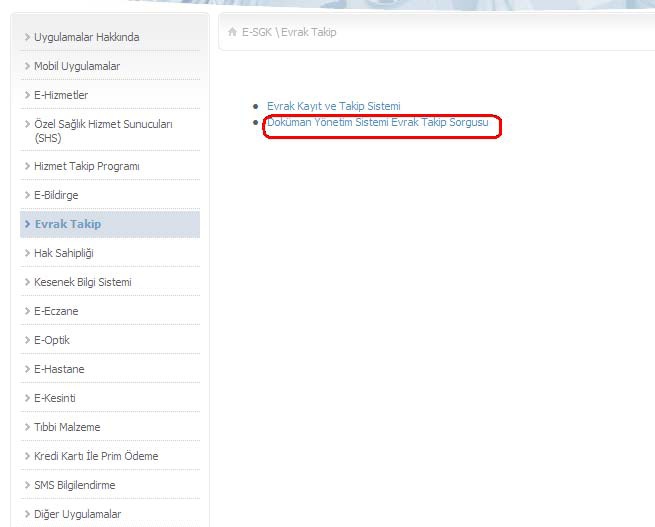Expand the E-Optik chevron arrow
The width and height of the screenshot is (655, 527).
click(27, 340)
